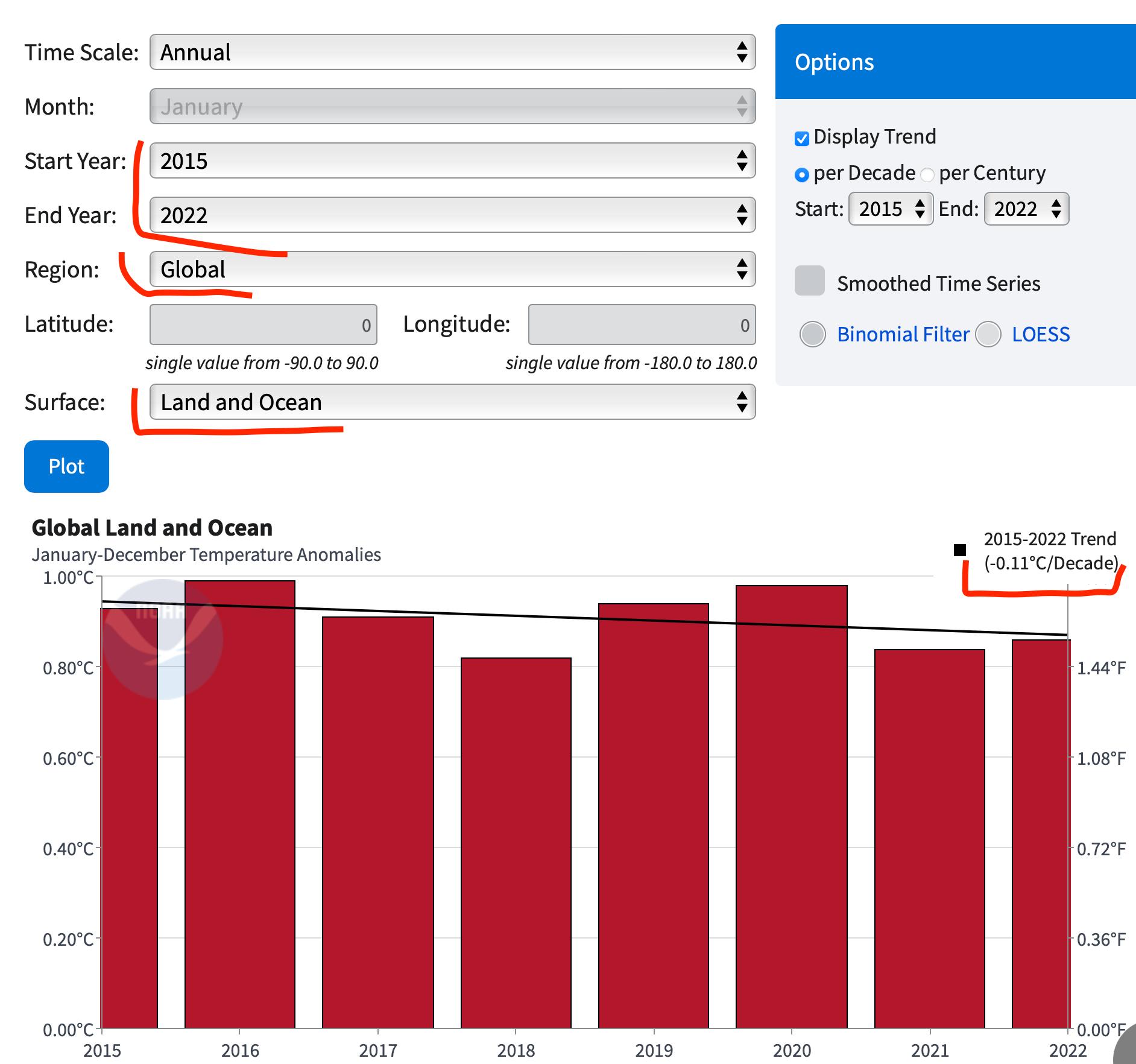Viewport: 1136px width, 1064px height.
Task: Click into the Latitude input field
Action: [263, 325]
